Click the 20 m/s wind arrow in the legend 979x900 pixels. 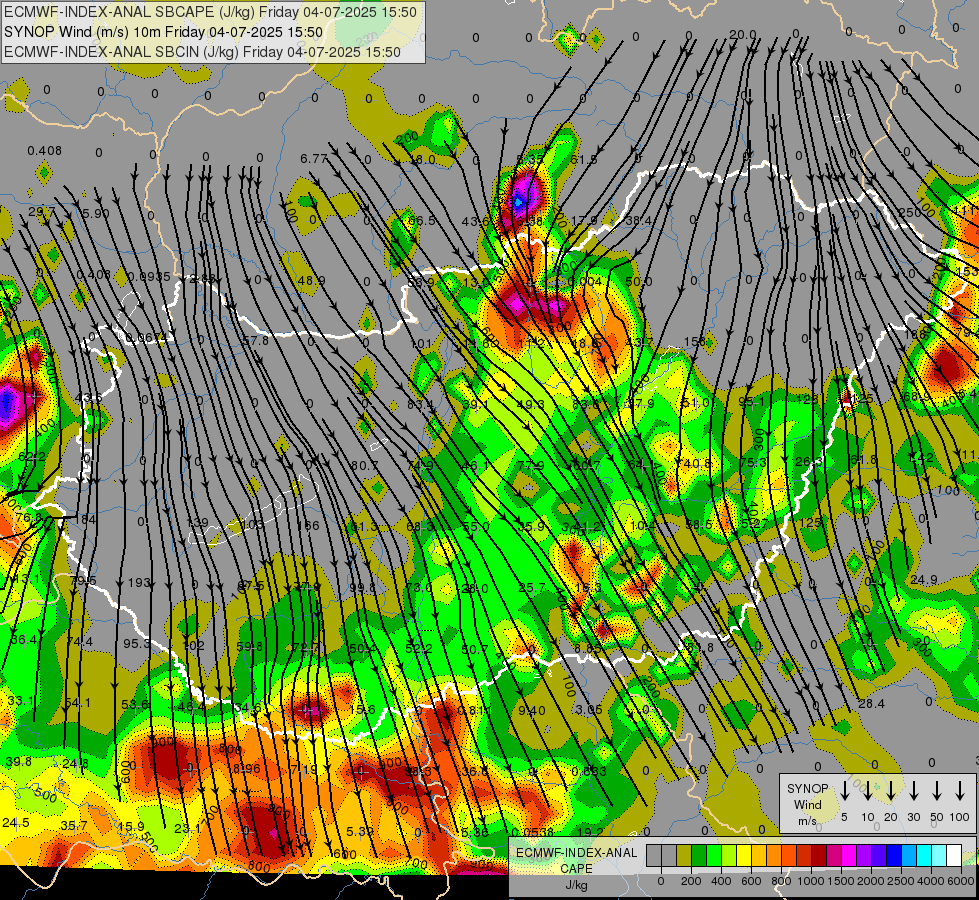891,791
